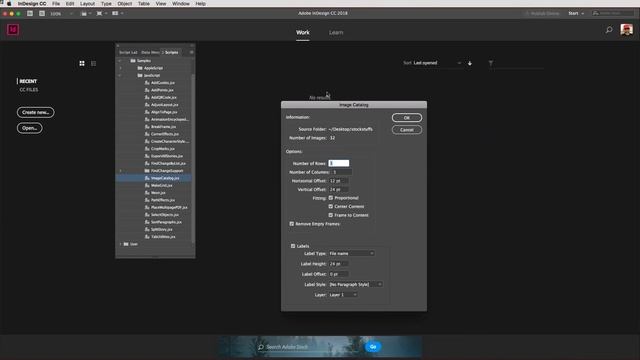Switch to the grid view icon
Viewport: 640px width, 360px height.
coord(82,63)
